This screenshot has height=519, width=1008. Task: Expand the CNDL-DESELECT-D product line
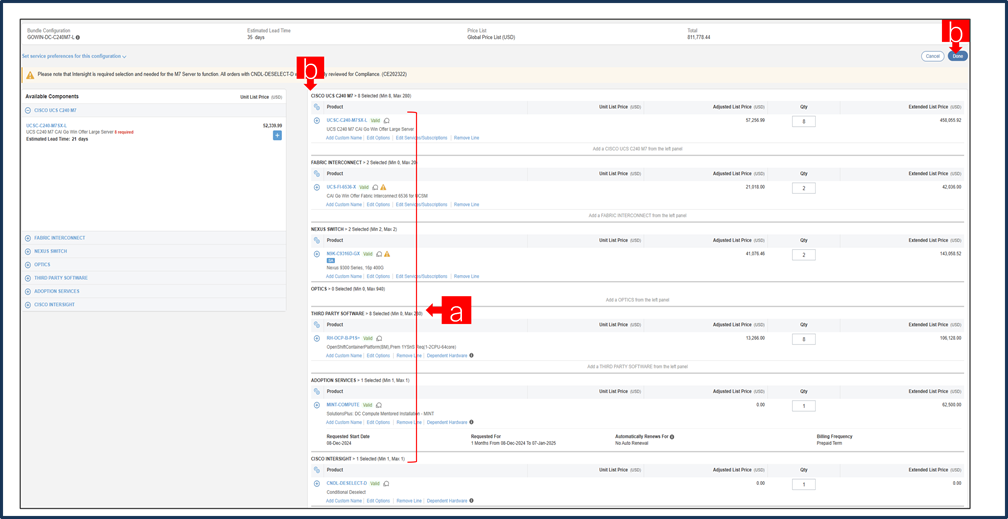tap(317, 484)
